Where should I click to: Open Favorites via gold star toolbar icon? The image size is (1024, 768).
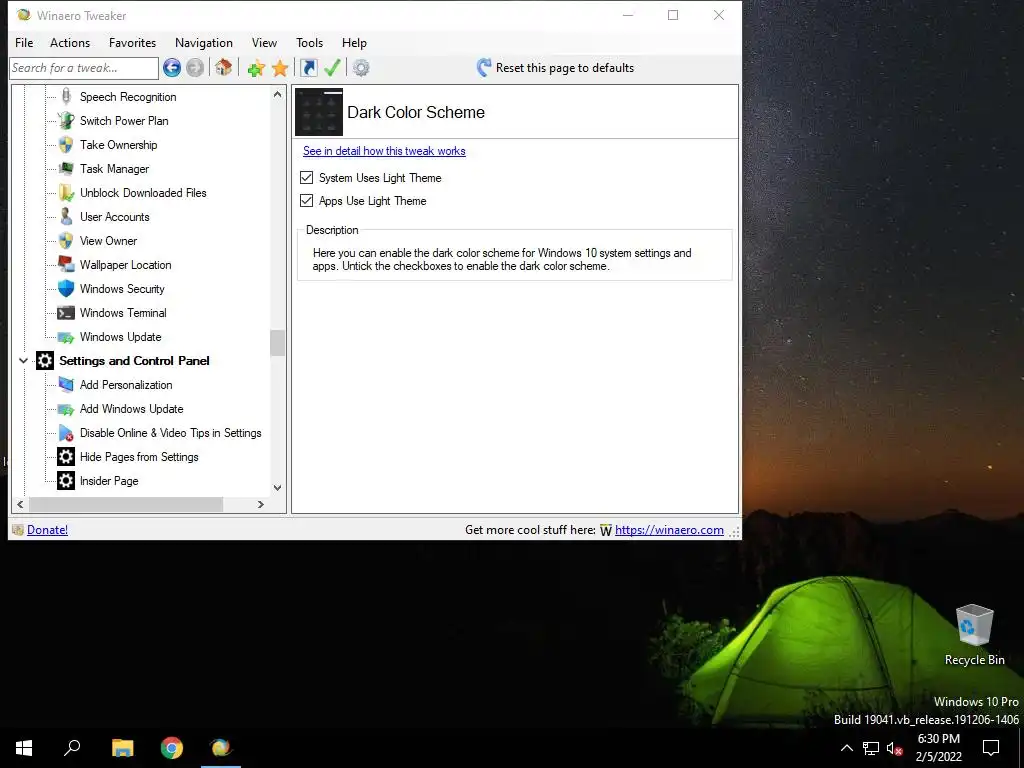pos(280,68)
